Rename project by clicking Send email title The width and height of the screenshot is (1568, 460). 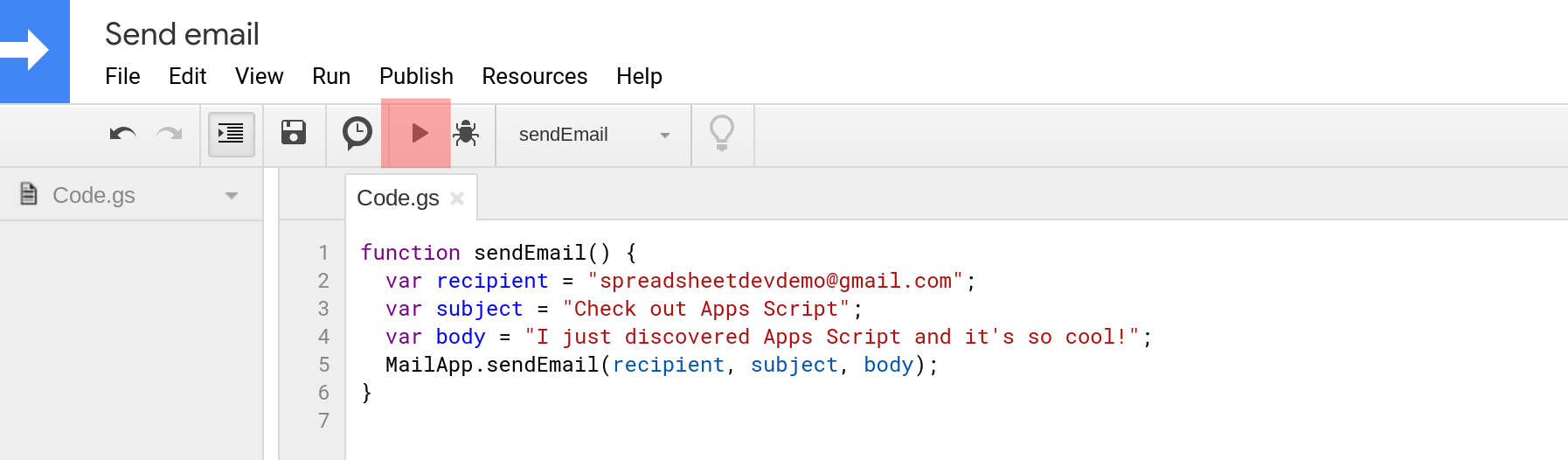point(182,34)
